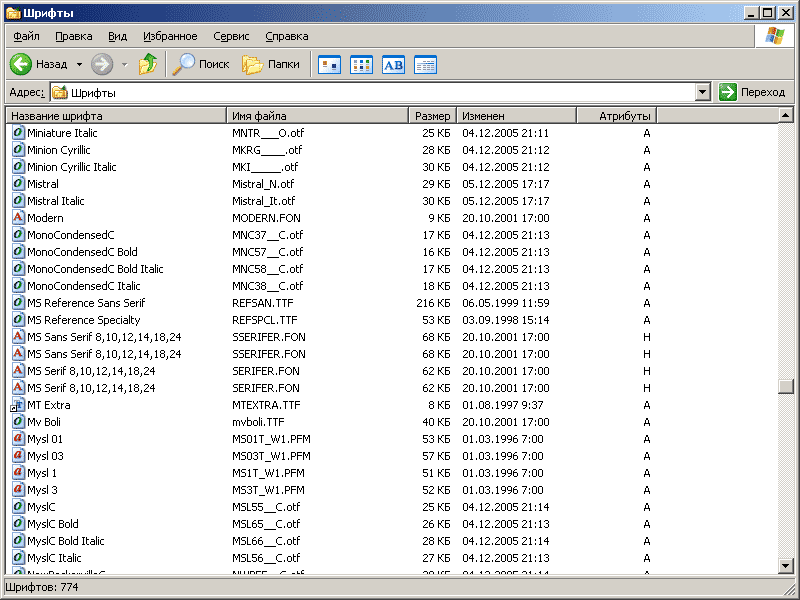Select the MonoCondensedC Italic font icon
800x600 pixels.
(18, 286)
